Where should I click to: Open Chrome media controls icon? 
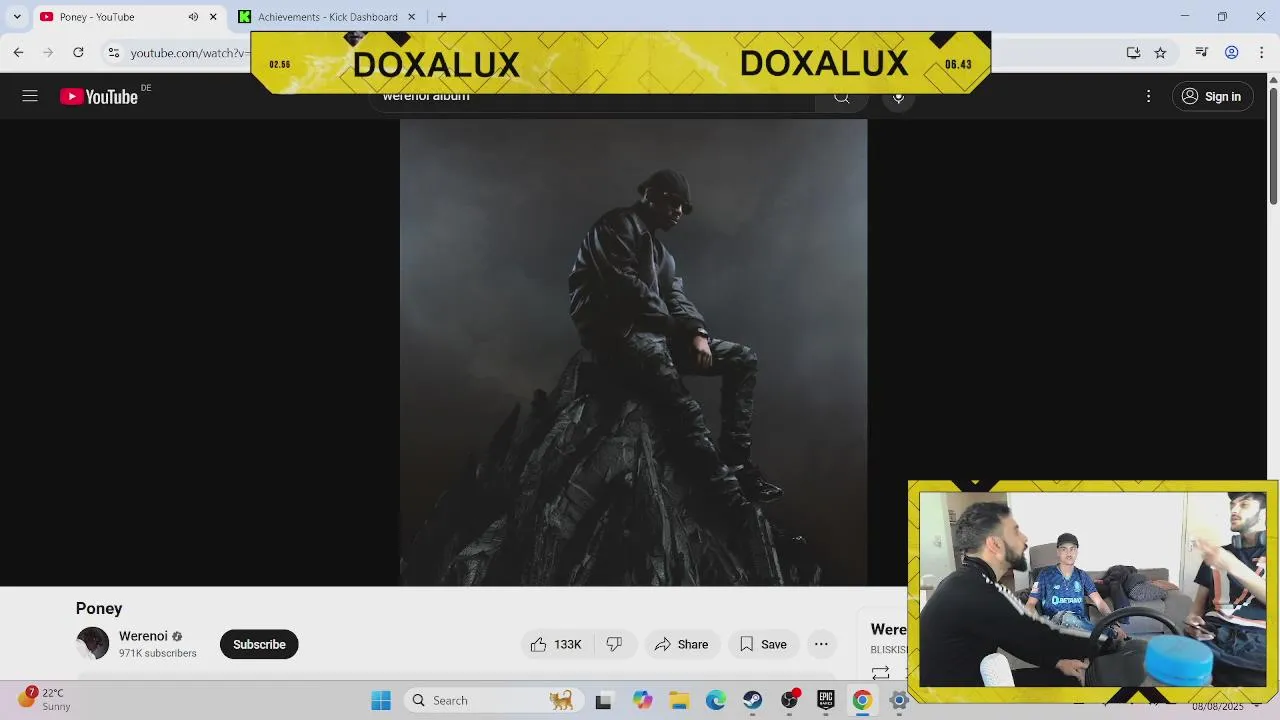[1202, 53]
